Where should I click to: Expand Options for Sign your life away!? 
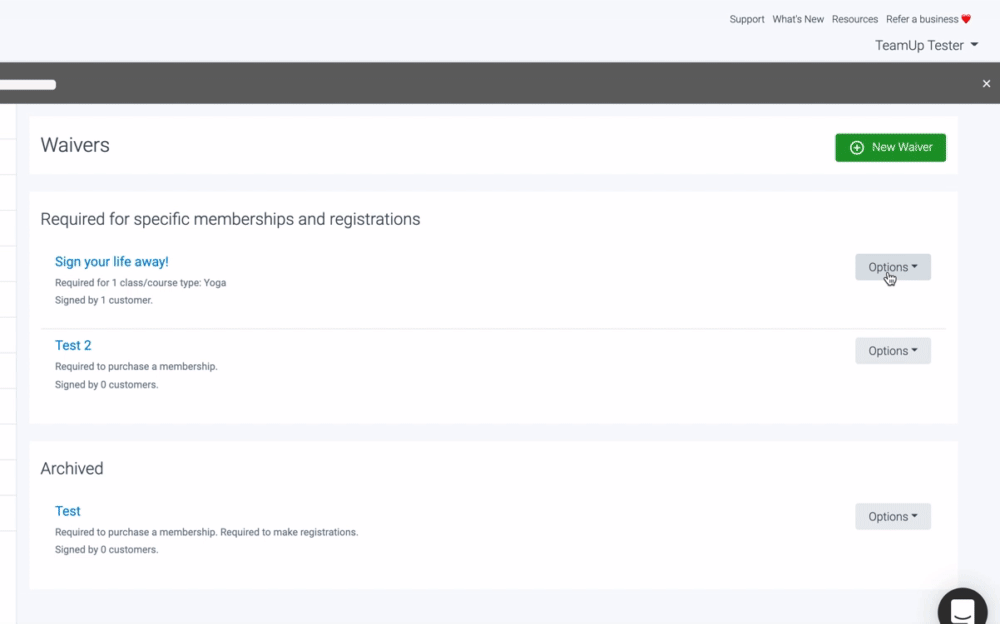[892, 267]
